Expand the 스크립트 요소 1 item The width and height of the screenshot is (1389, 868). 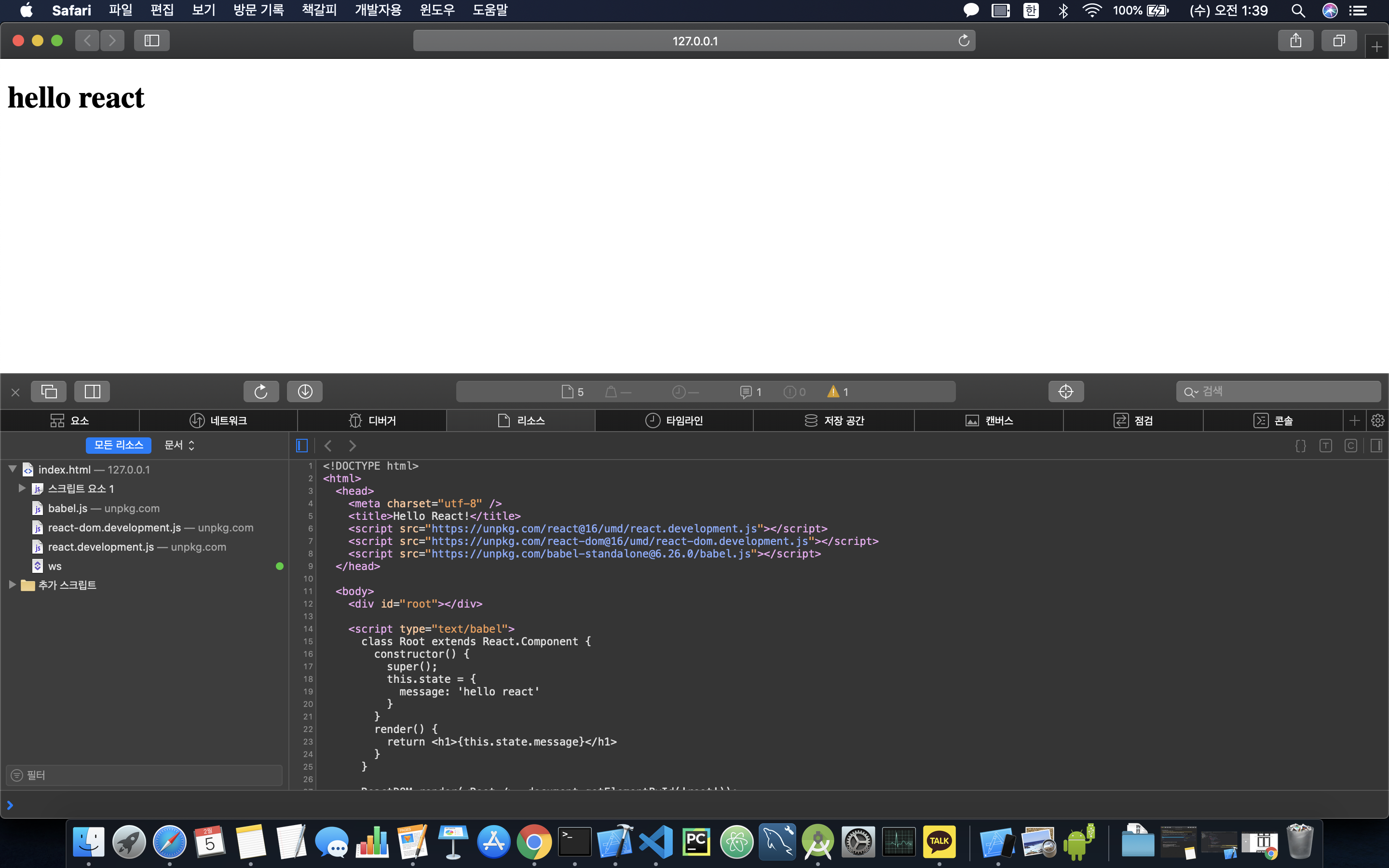[22, 488]
